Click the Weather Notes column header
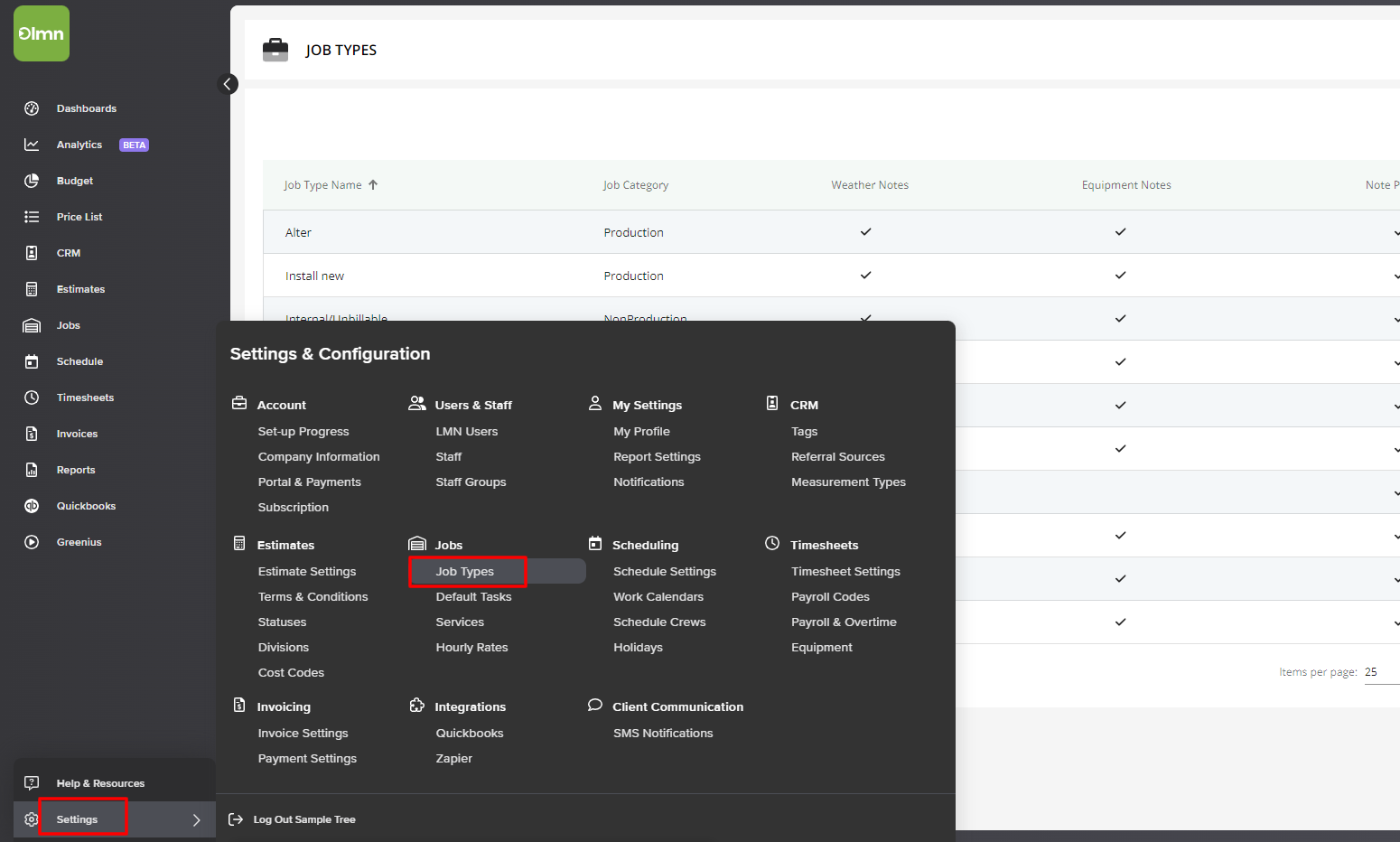The width and height of the screenshot is (1400, 842). [x=870, y=185]
